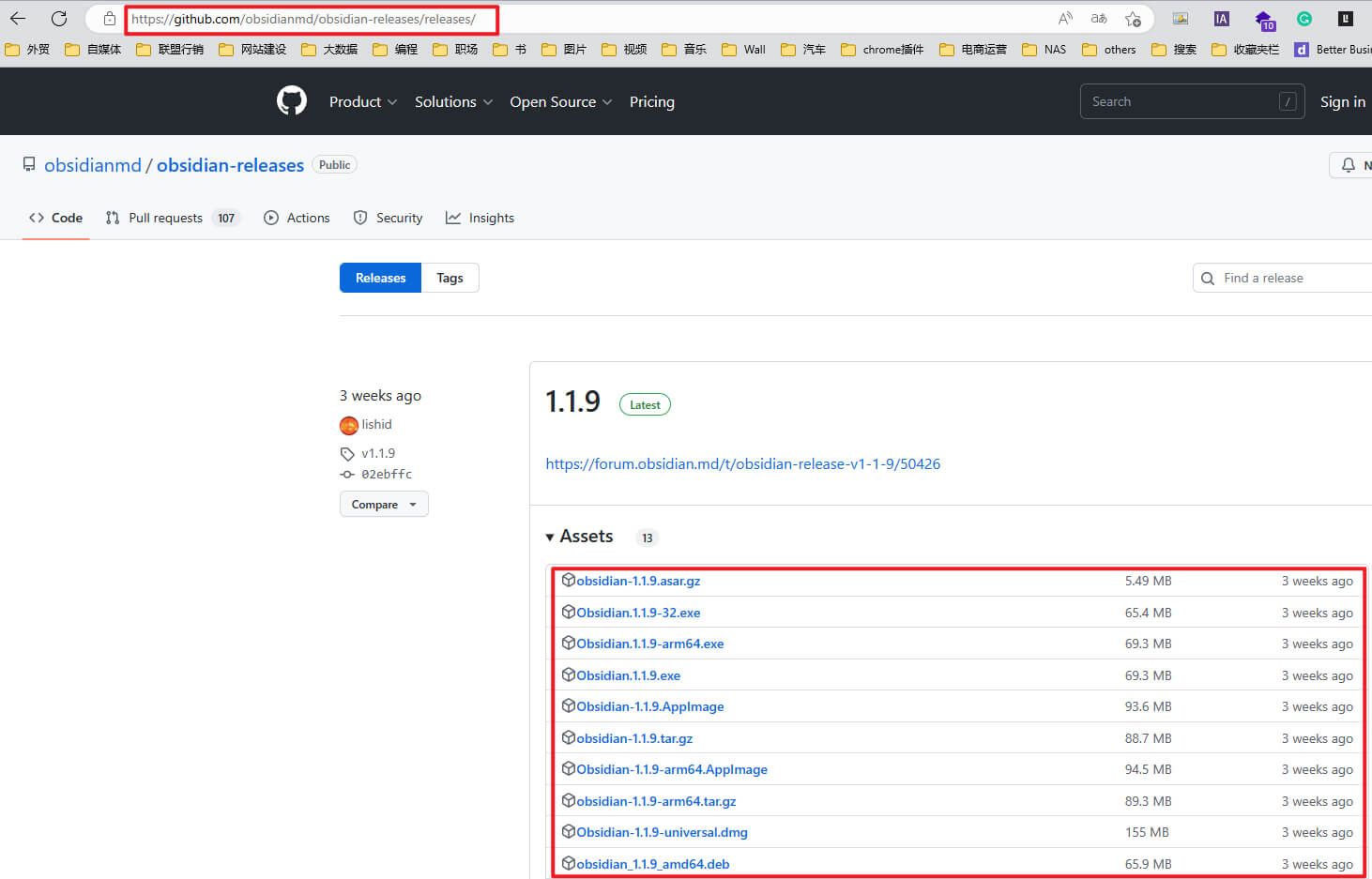Open the Compare dropdown
Screen dimensions: 1372x879
[x=384, y=505]
